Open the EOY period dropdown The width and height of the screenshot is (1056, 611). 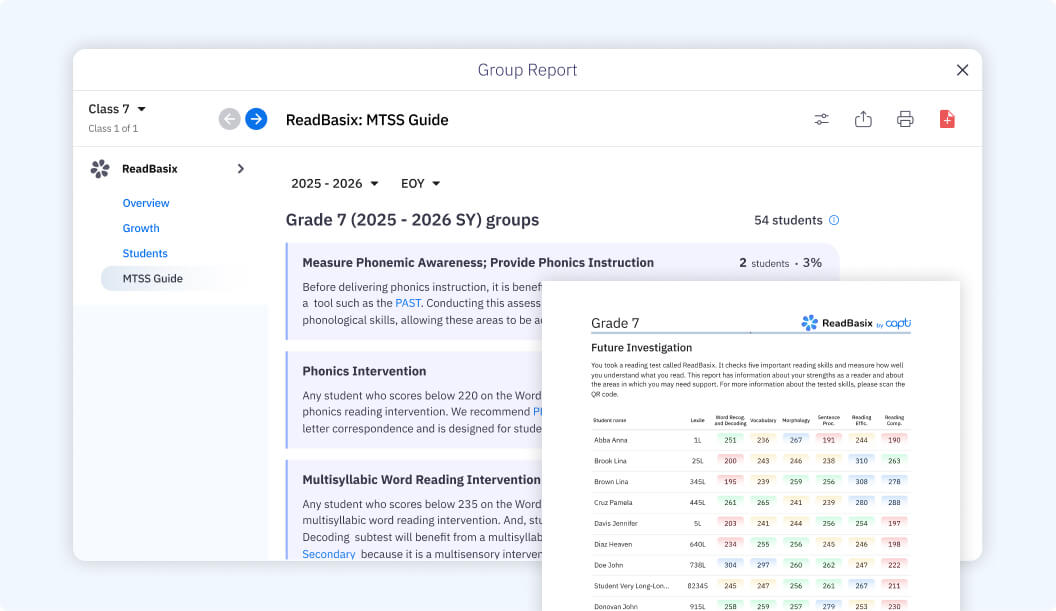(x=420, y=183)
